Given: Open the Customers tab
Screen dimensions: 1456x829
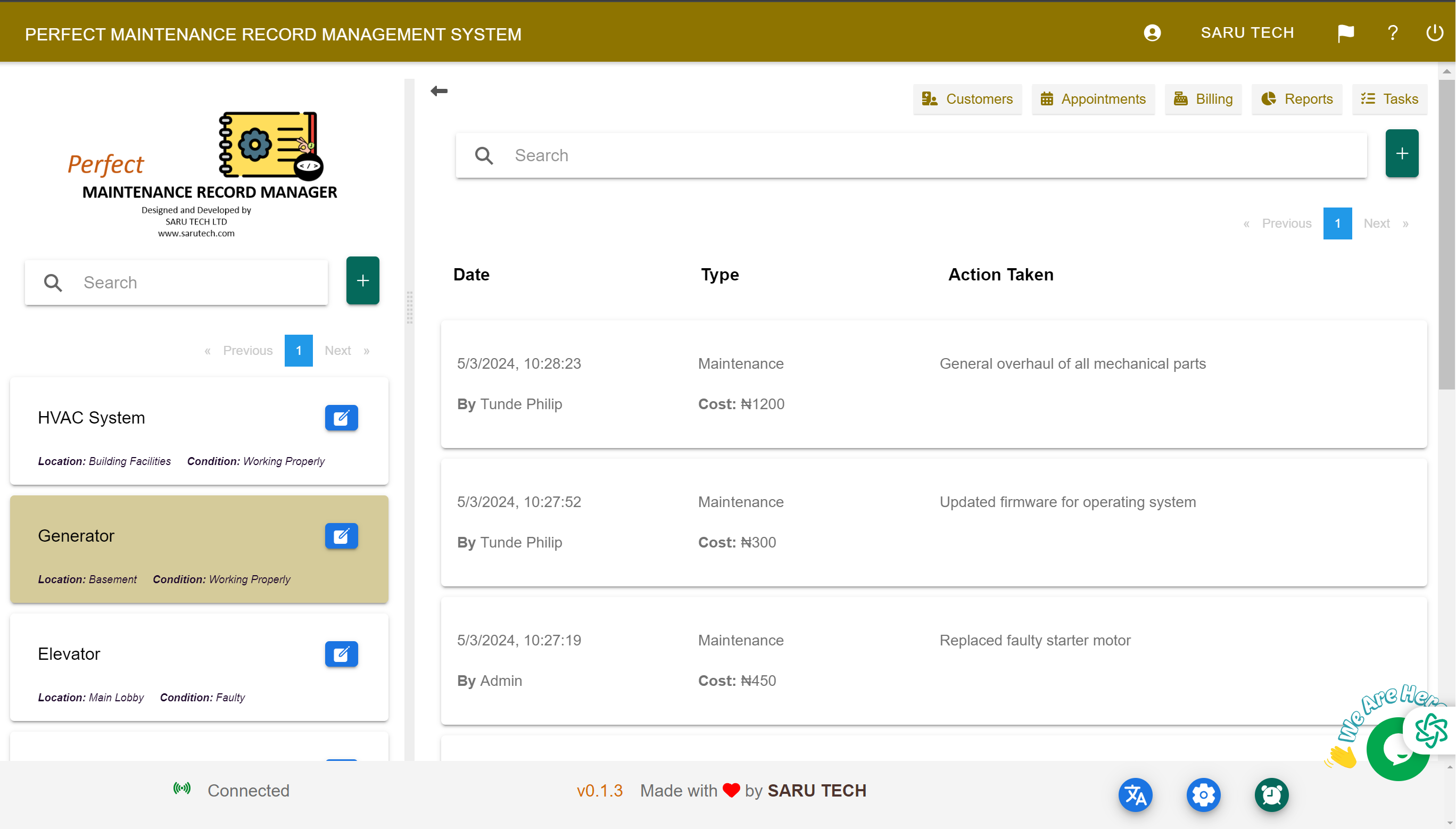Looking at the screenshot, I should coord(967,99).
